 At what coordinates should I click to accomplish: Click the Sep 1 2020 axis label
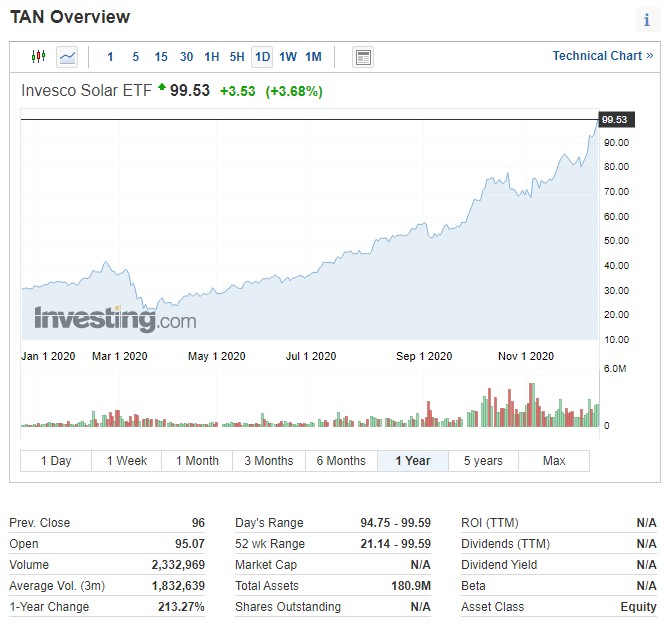pos(424,356)
